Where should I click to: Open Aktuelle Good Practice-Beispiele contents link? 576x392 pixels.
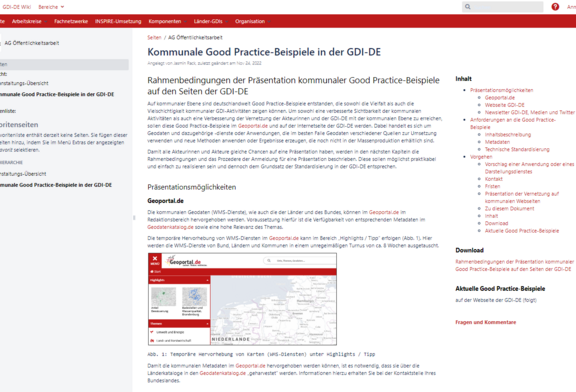click(522, 231)
